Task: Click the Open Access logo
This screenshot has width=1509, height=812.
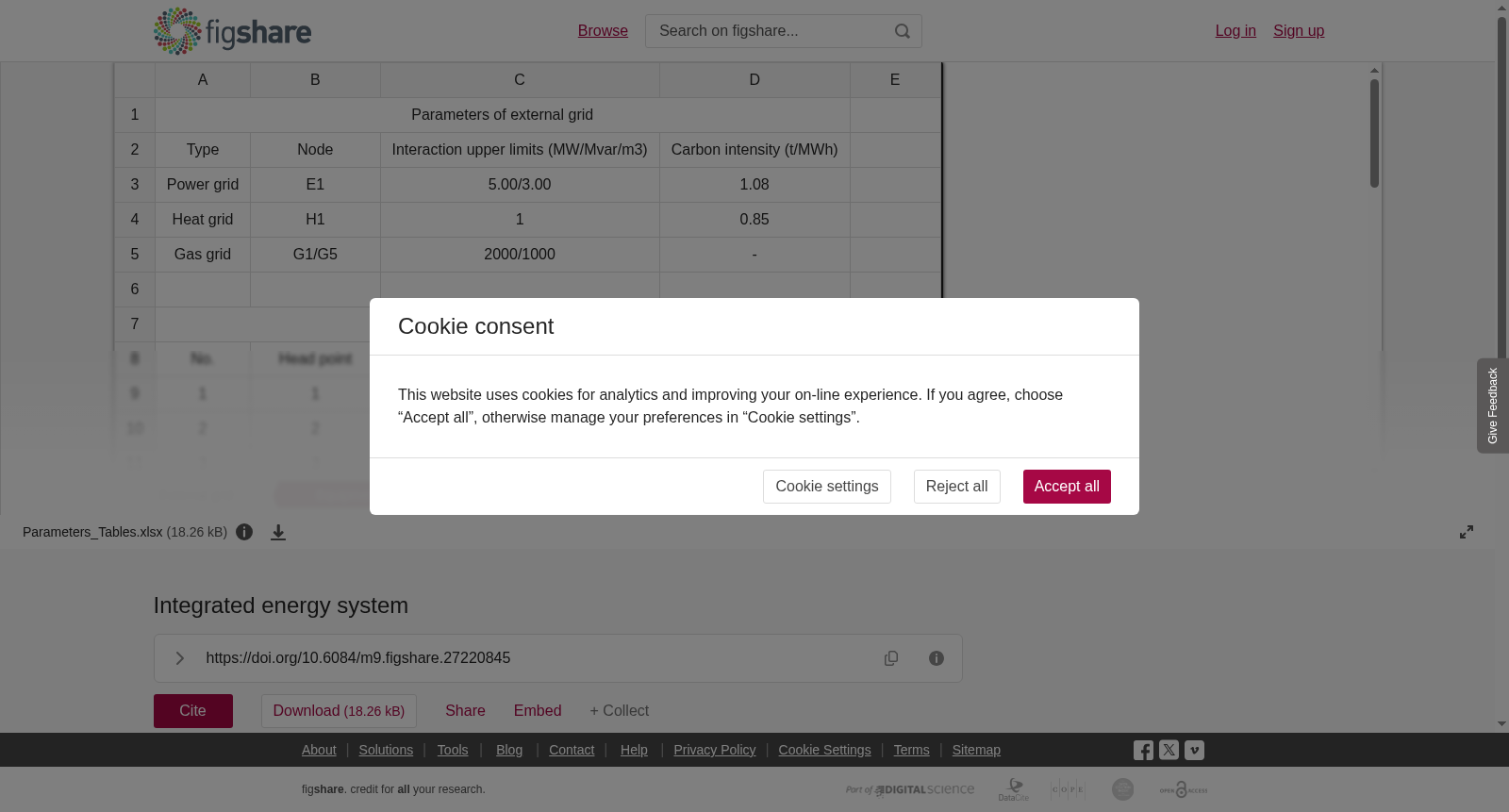Action: pyautogui.click(x=1184, y=789)
